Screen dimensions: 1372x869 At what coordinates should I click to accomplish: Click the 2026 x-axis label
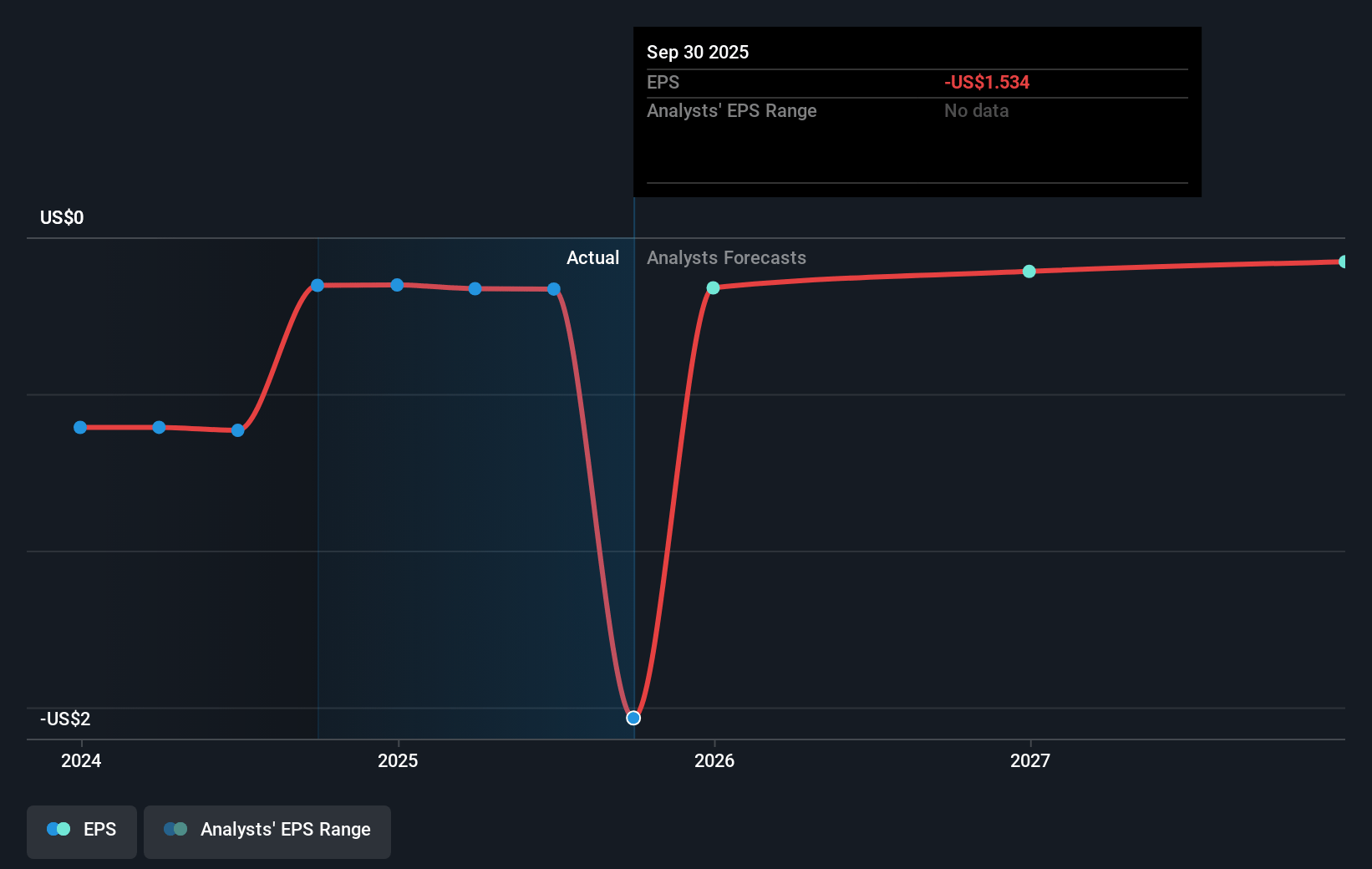[x=714, y=760]
